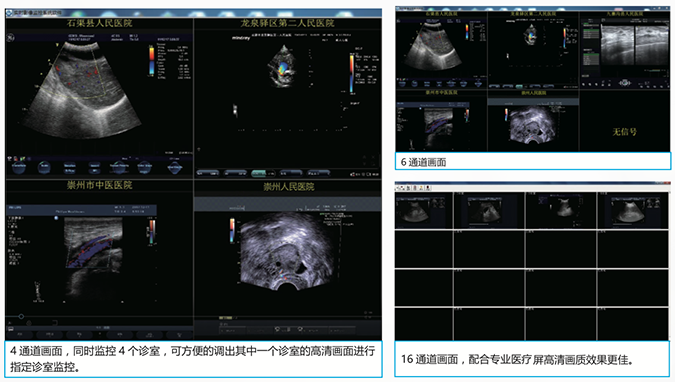675x382 pixels.
Task: Click the GE logo icon in 石渠县人民医院 panel
Action: (10, 38)
